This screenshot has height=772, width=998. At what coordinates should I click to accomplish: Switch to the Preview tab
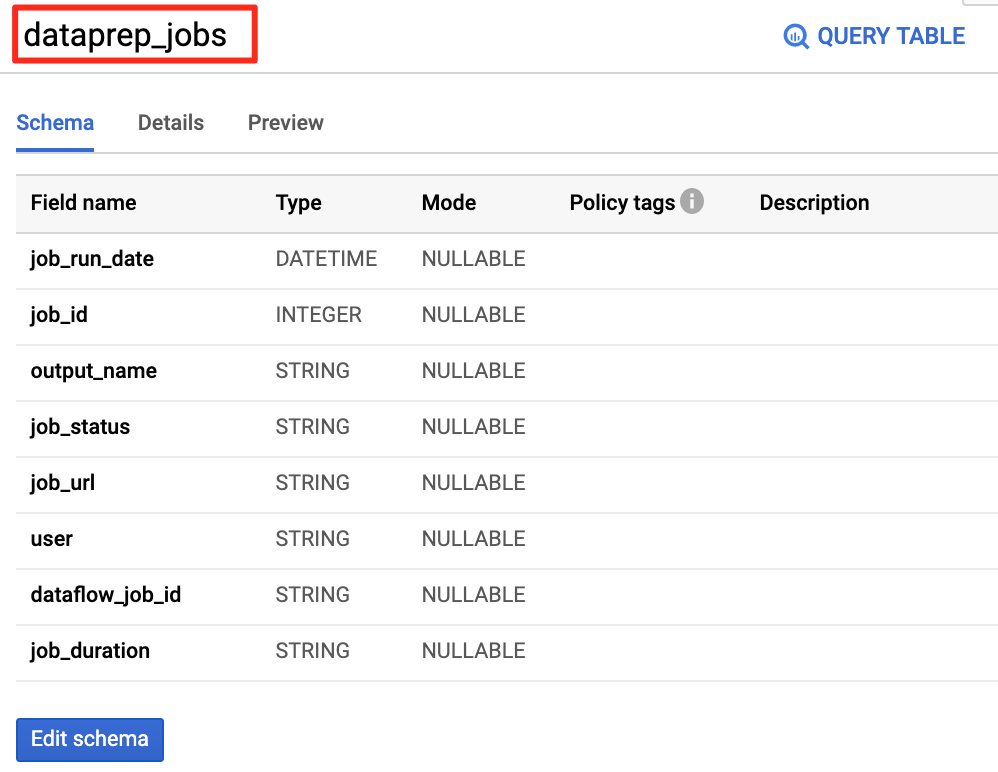pyautogui.click(x=286, y=122)
